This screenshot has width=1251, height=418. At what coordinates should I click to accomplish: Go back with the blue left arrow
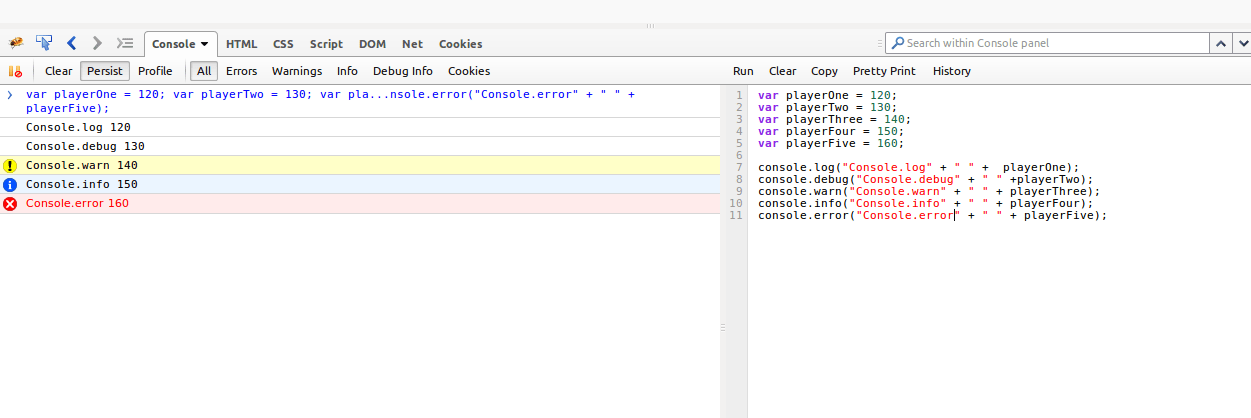[x=71, y=43]
